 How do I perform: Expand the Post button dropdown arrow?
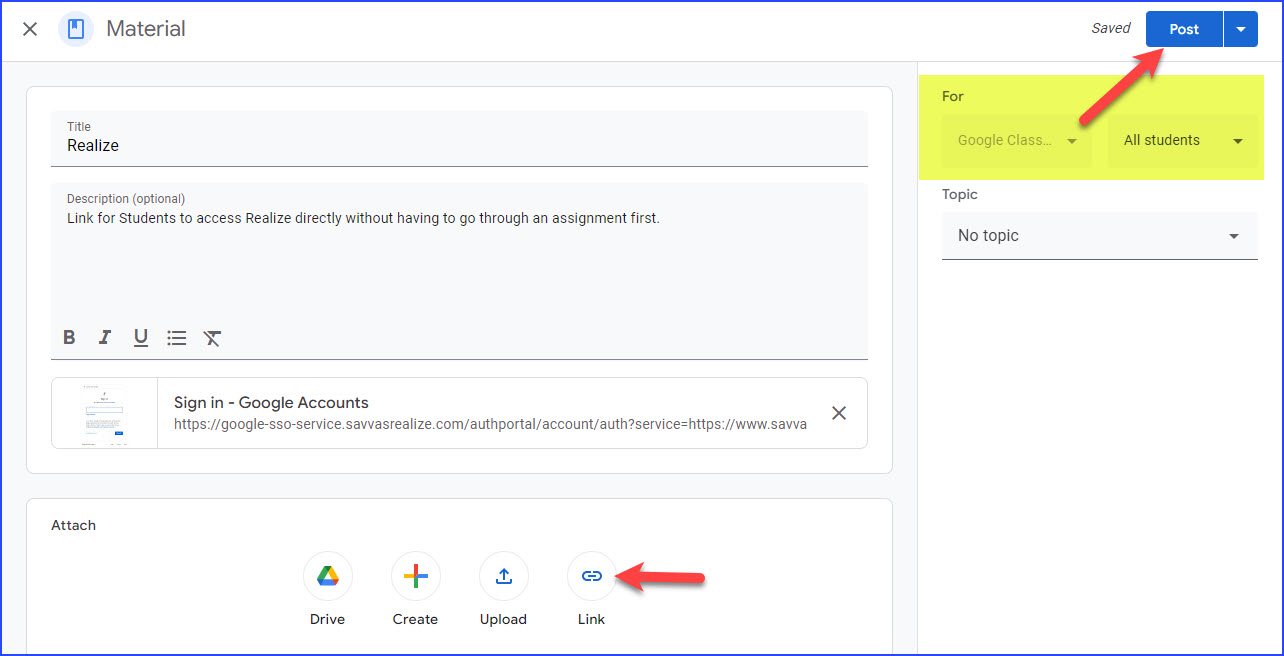(1240, 29)
